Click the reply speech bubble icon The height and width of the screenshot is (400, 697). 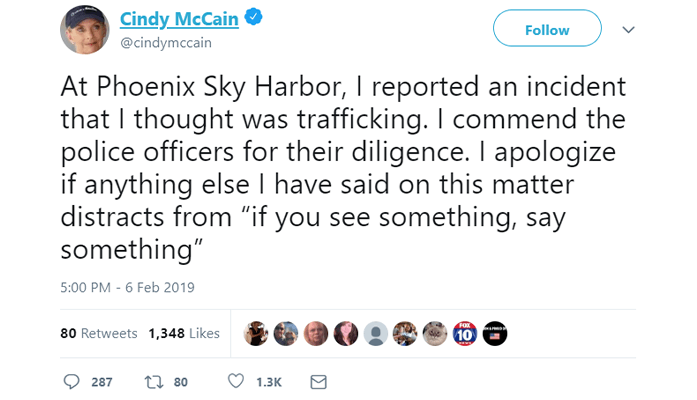(x=71, y=382)
